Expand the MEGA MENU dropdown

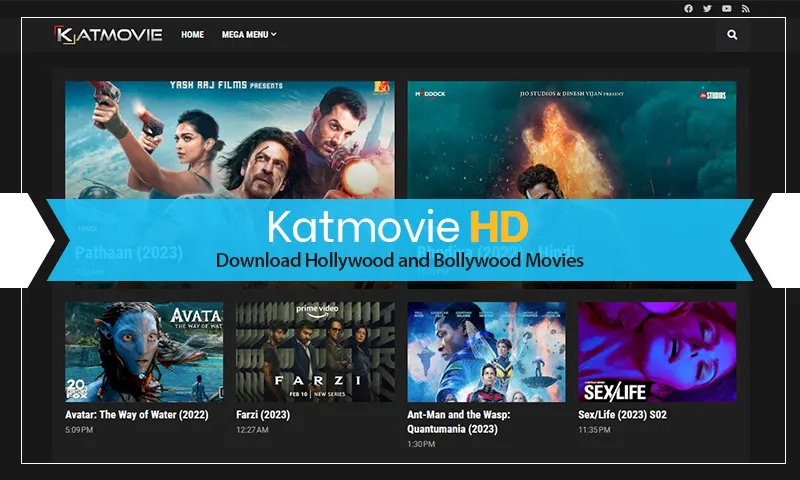(x=249, y=35)
